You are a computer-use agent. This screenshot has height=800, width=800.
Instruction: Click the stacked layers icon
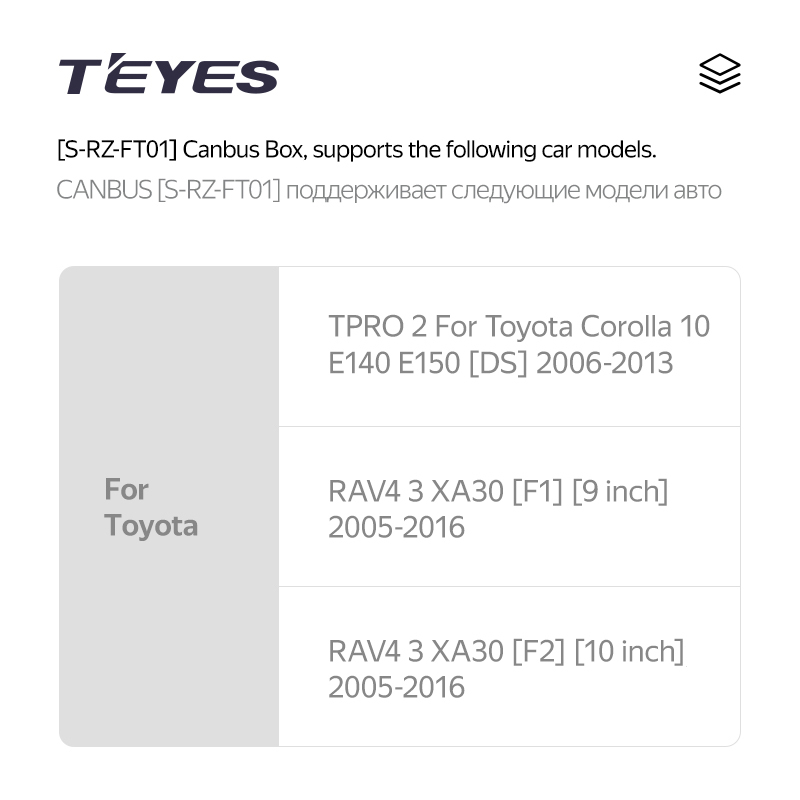point(719,73)
